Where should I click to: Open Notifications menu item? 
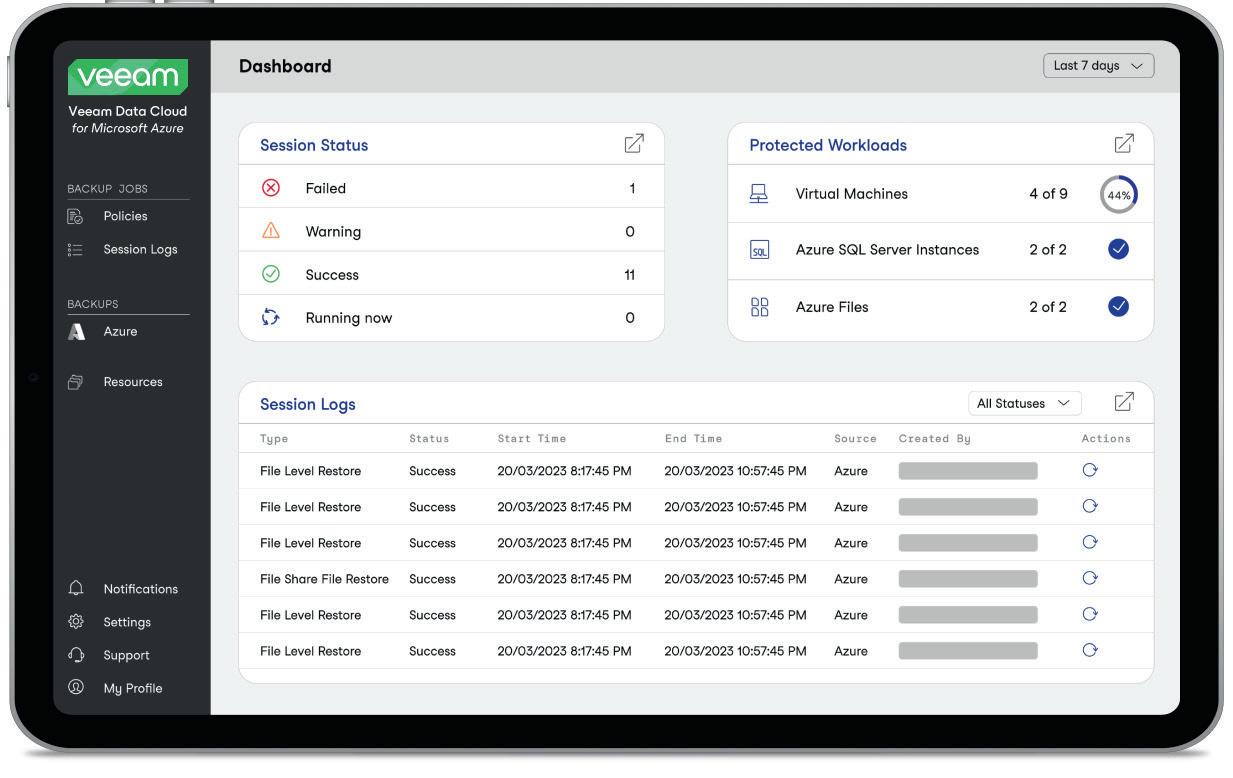[141, 589]
